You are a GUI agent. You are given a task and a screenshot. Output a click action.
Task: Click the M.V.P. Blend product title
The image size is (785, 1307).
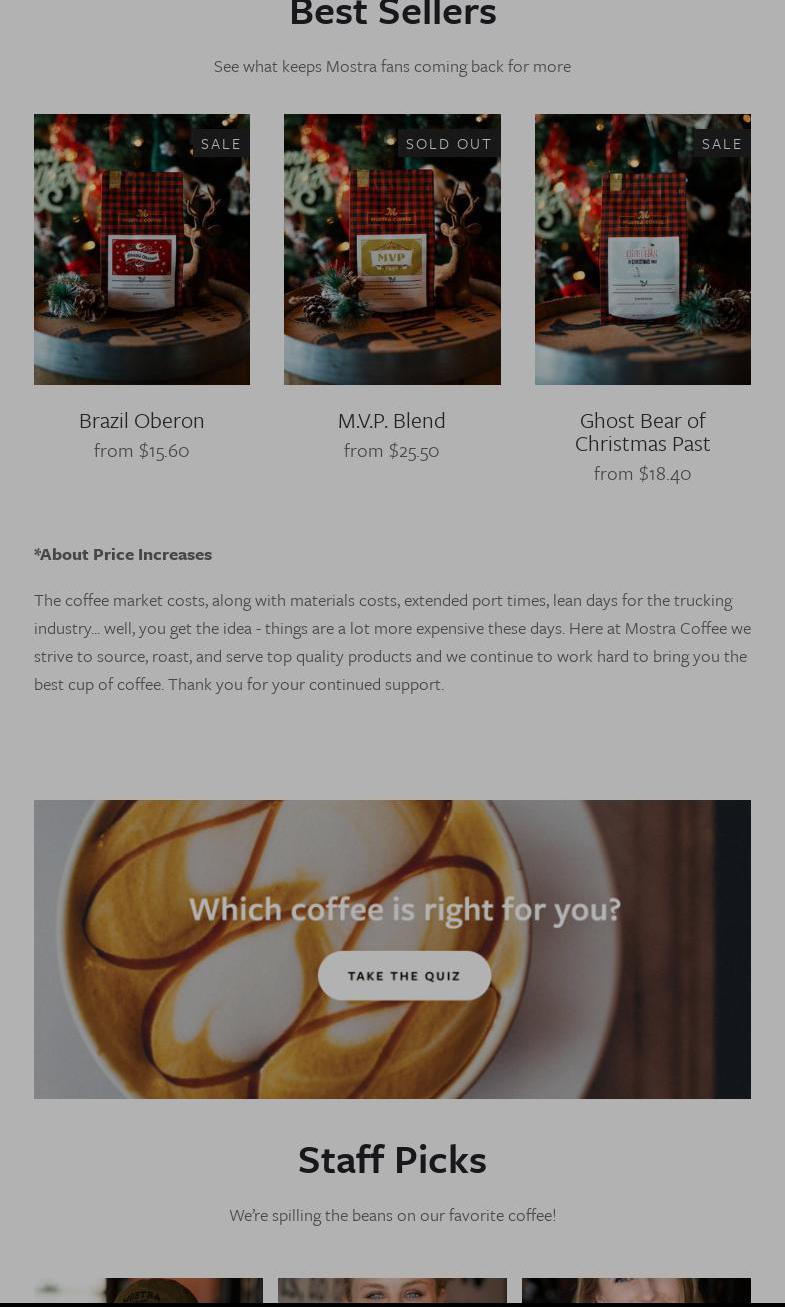pyautogui.click(x=392, y=421)
